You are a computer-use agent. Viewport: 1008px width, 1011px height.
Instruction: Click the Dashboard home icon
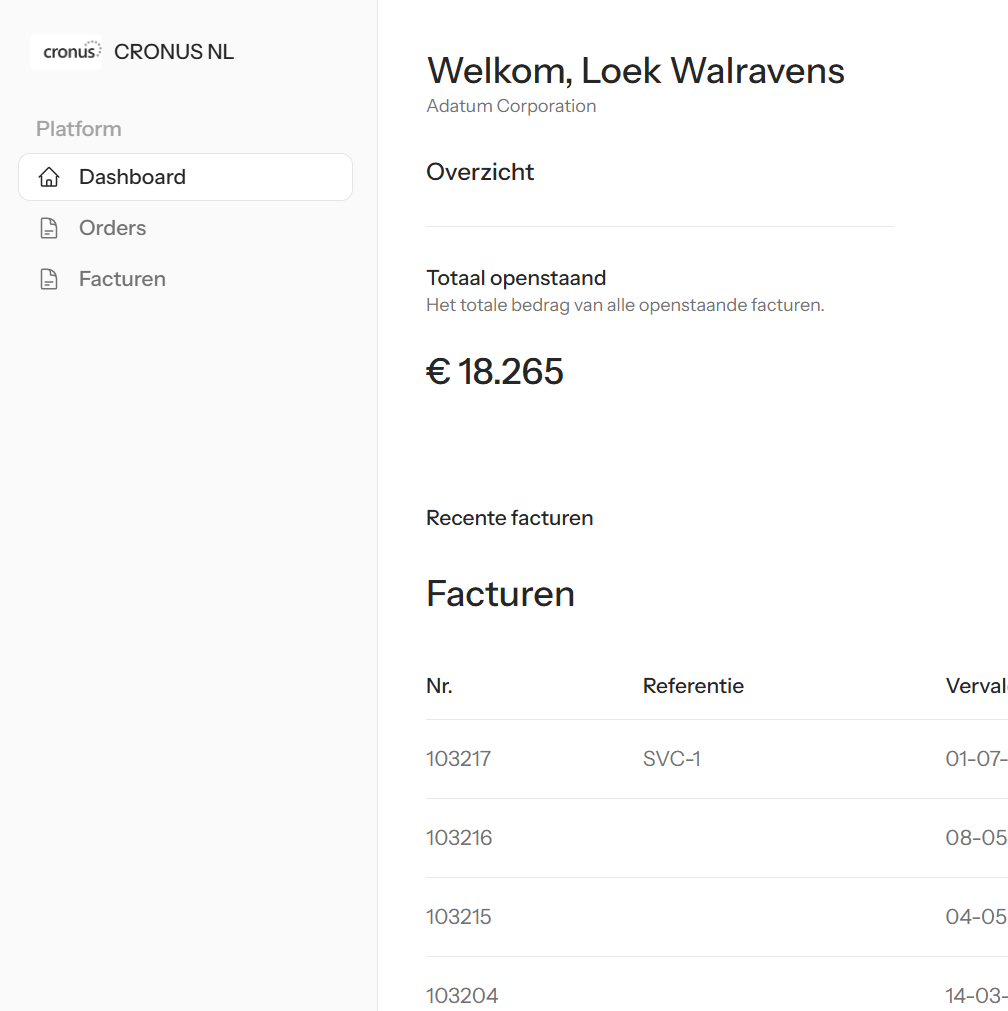coord(48,178)
